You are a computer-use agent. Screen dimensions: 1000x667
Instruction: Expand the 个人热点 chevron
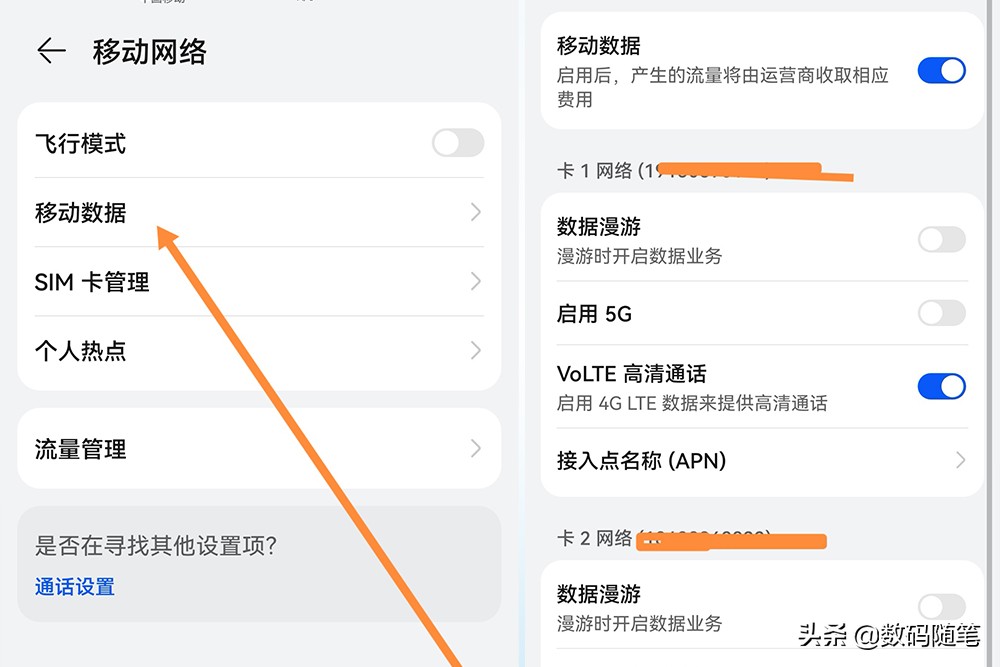coord(476,351)
